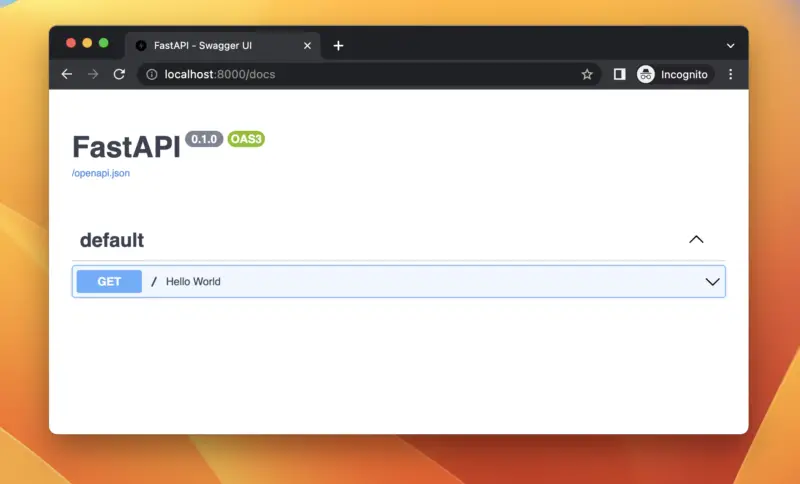Close the FastAPI - Swagger UI tab

[x=307, y=46]
